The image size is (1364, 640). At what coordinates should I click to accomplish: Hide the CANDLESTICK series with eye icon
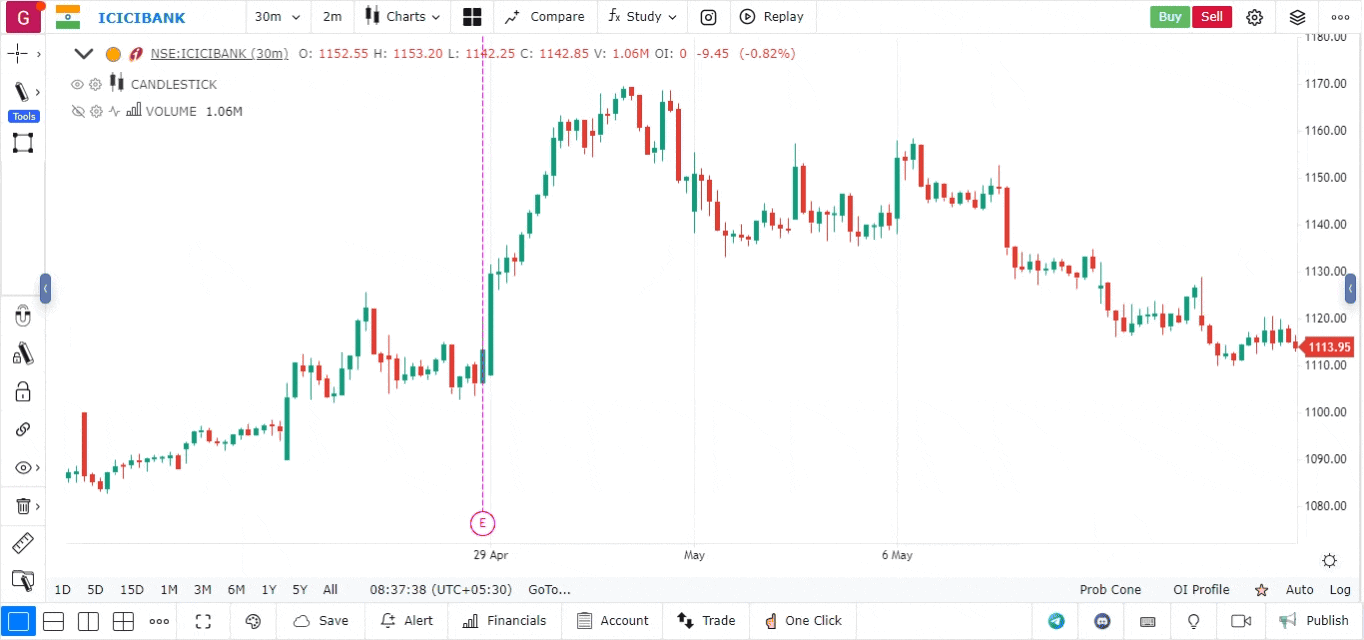pos(77,85)
